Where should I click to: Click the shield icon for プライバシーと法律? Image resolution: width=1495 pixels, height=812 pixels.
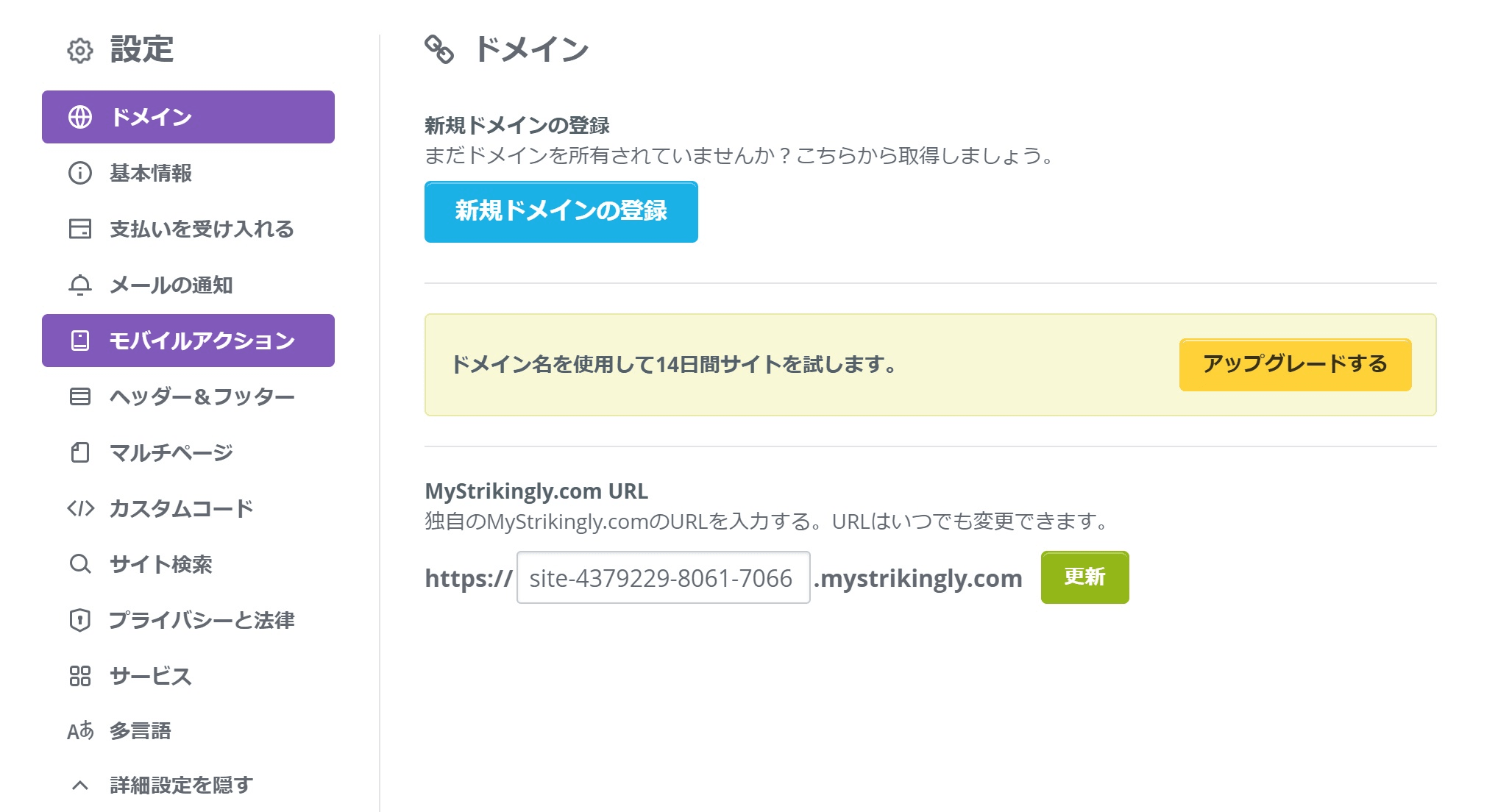(80, 621)
